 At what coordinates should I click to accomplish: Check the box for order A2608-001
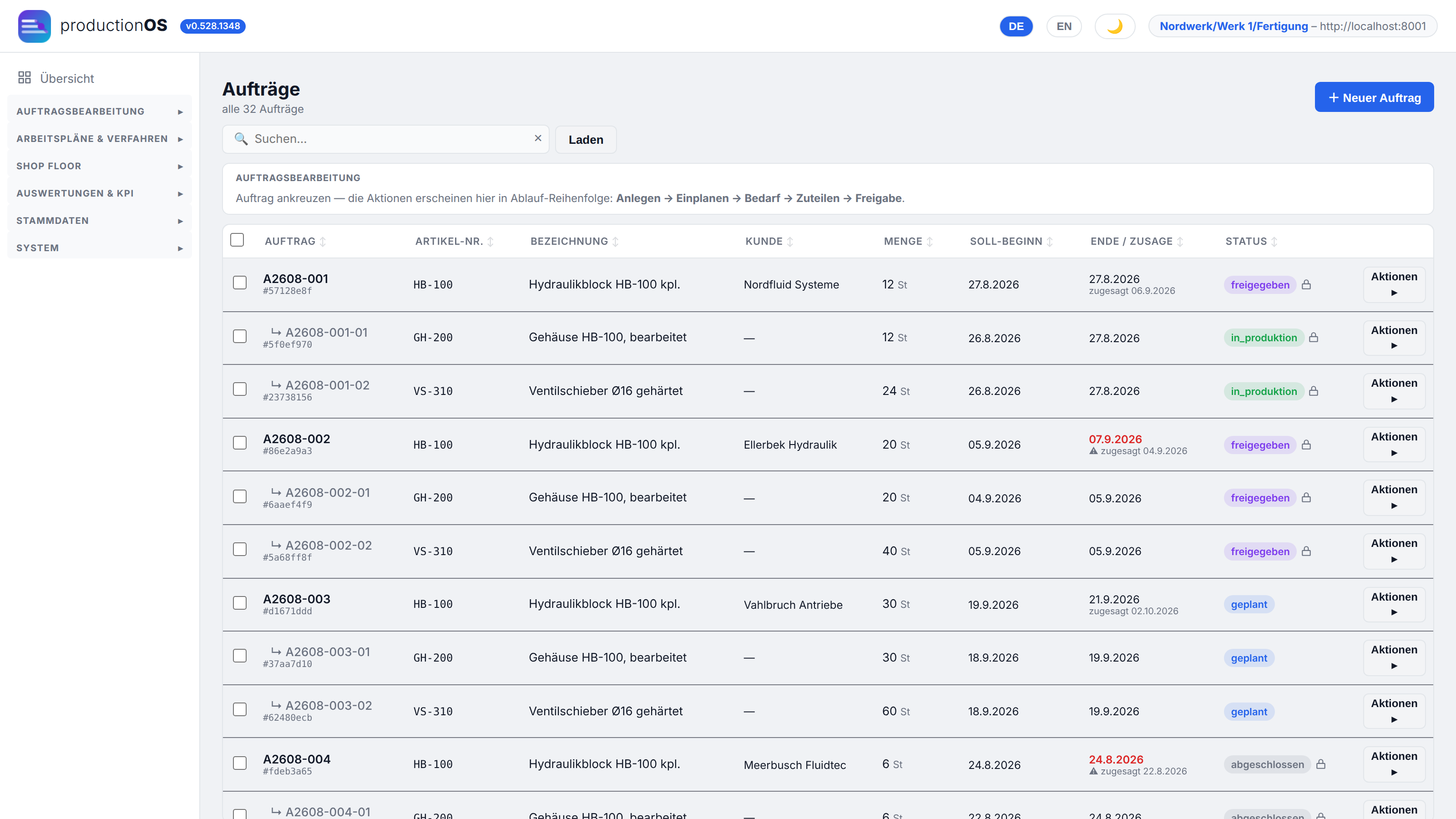[x=240, y=283]
